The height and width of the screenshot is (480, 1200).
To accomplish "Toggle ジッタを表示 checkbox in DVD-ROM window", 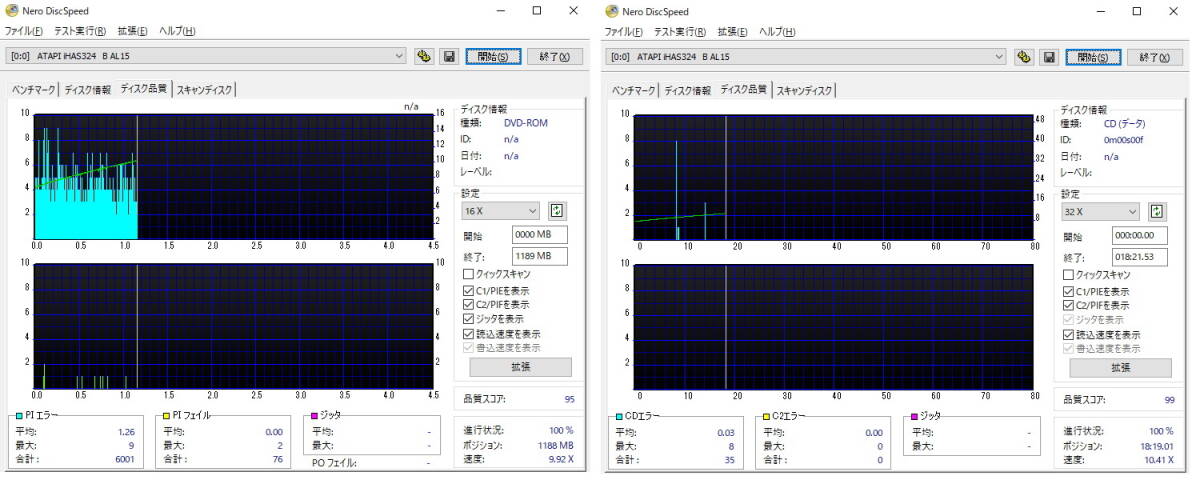I will tap(468, 319).
